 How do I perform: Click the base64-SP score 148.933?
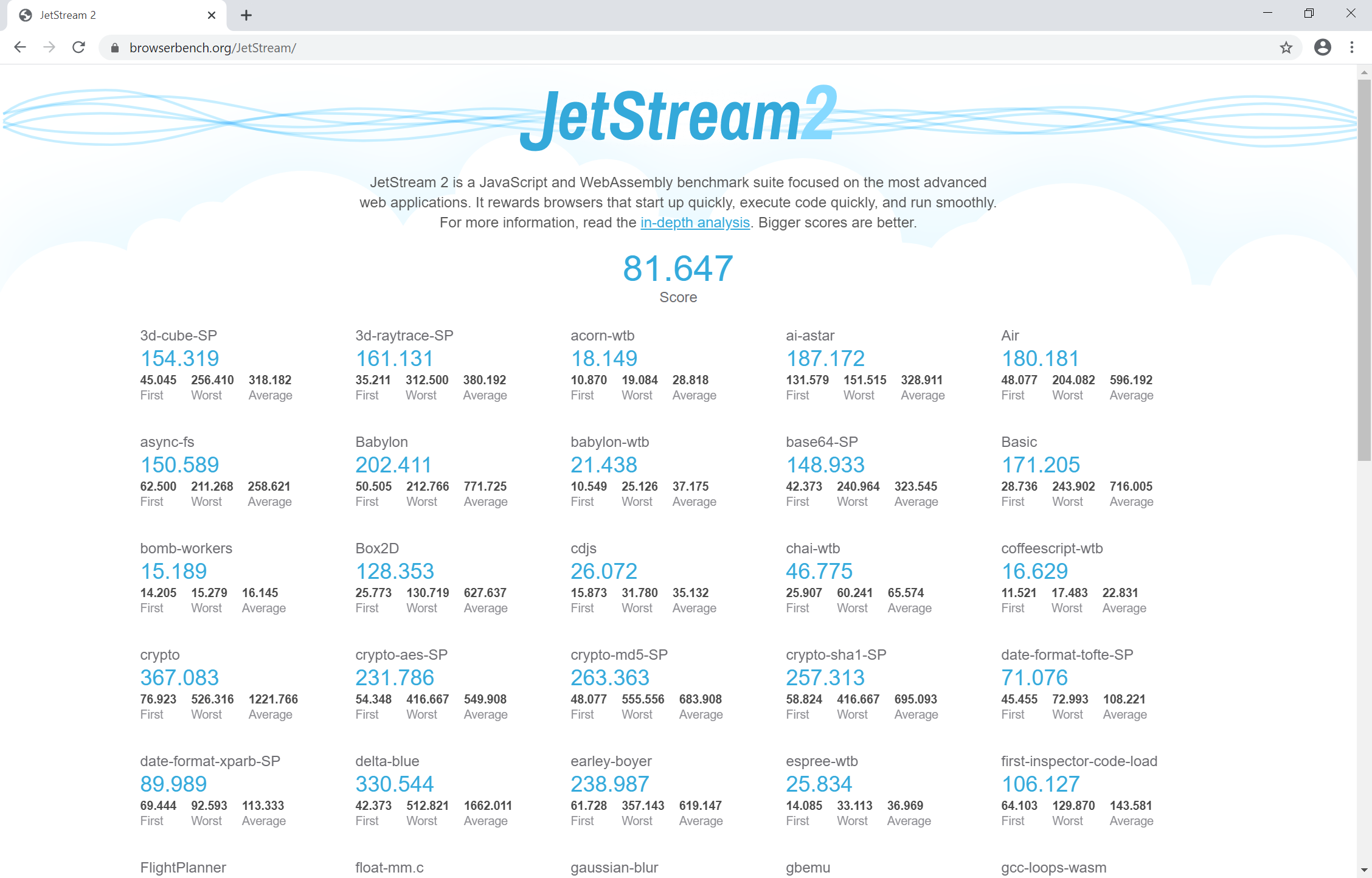tap(825, 465)
